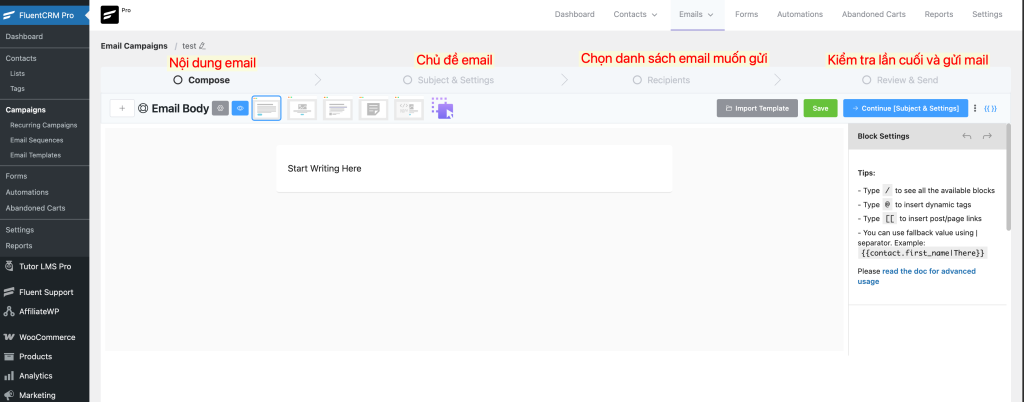This screenshot has width=1024, height=402.
Task: Open the curly braces smartcode icon
Action: pos(990,108)
